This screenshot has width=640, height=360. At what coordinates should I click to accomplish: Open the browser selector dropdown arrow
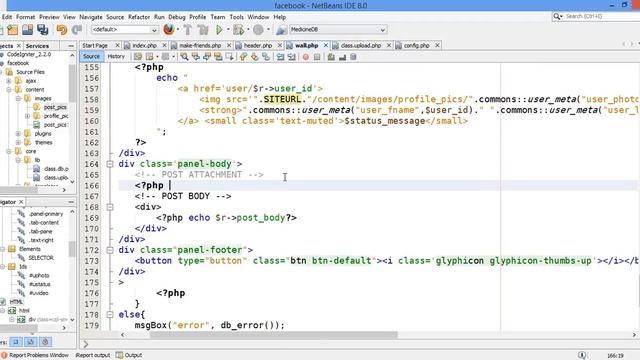point(178,29)
